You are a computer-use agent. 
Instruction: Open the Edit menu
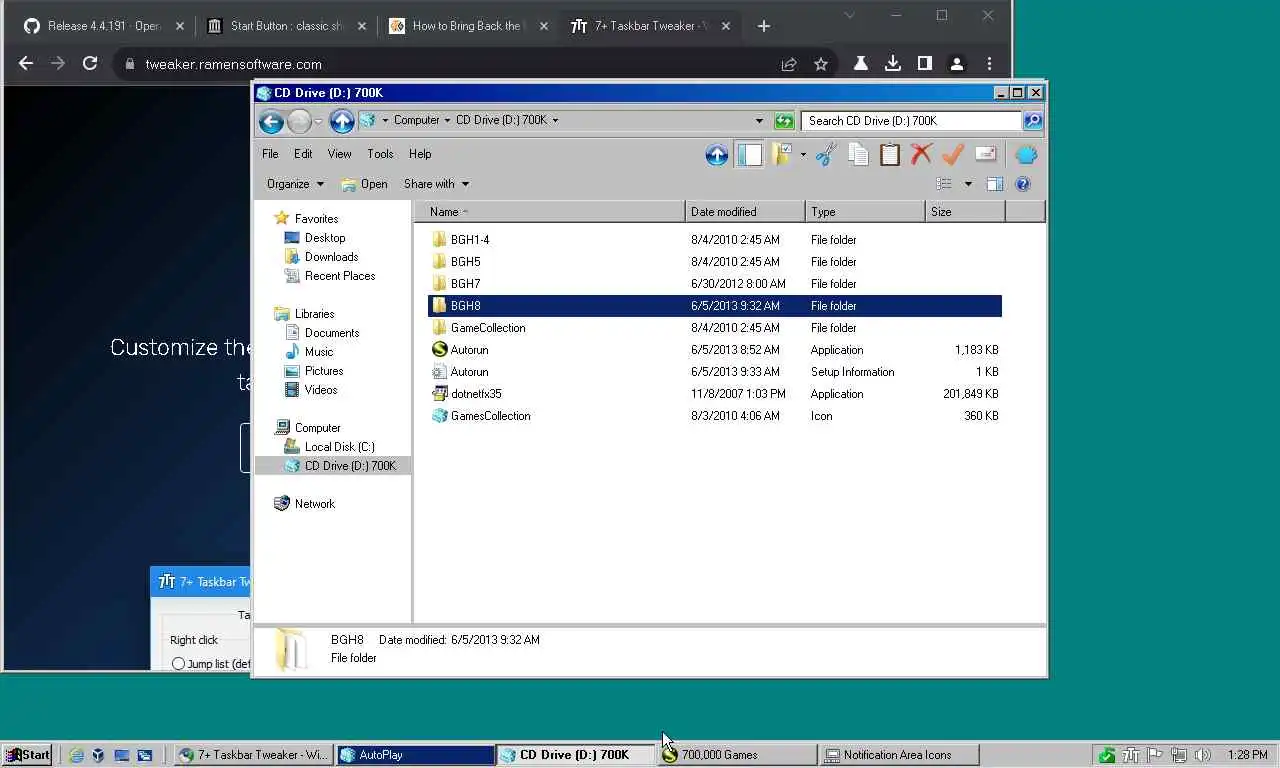click(303, 154)
